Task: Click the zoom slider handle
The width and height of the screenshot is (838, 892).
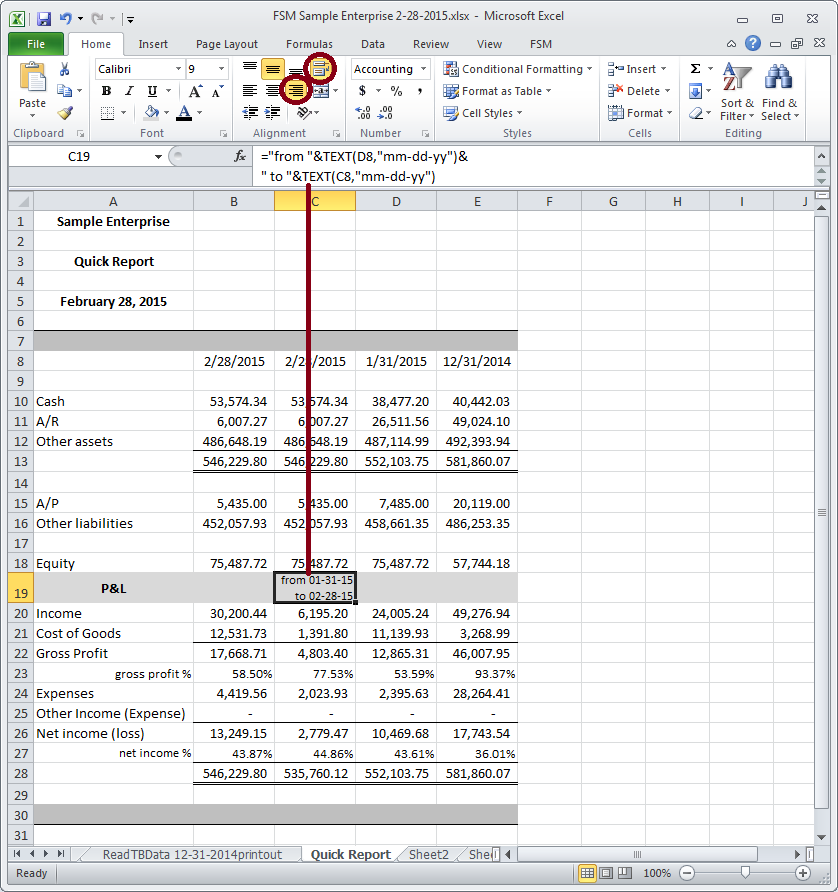Action: [x=733, y=873]
